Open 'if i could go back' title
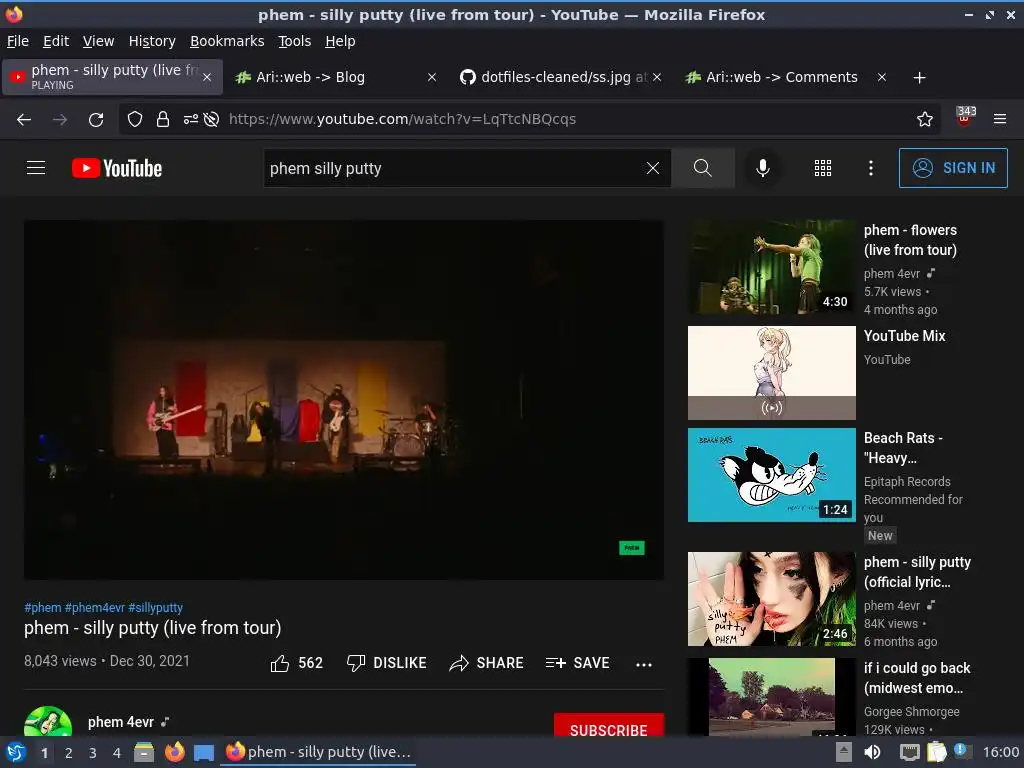 tap(917, 678)
